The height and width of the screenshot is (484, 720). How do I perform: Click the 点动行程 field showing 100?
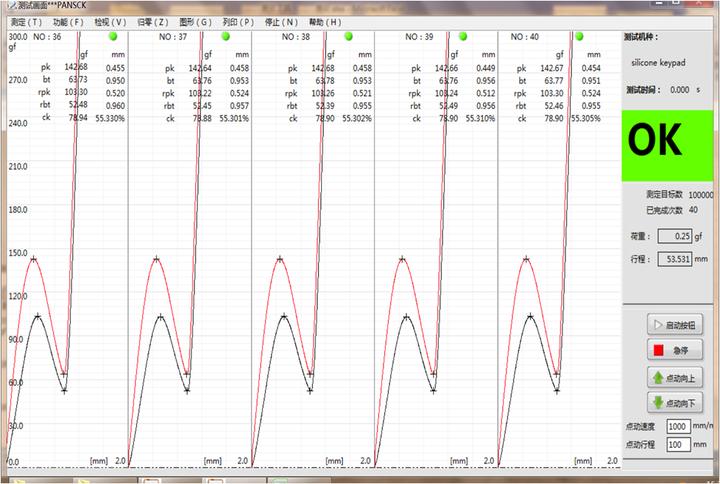678,444
